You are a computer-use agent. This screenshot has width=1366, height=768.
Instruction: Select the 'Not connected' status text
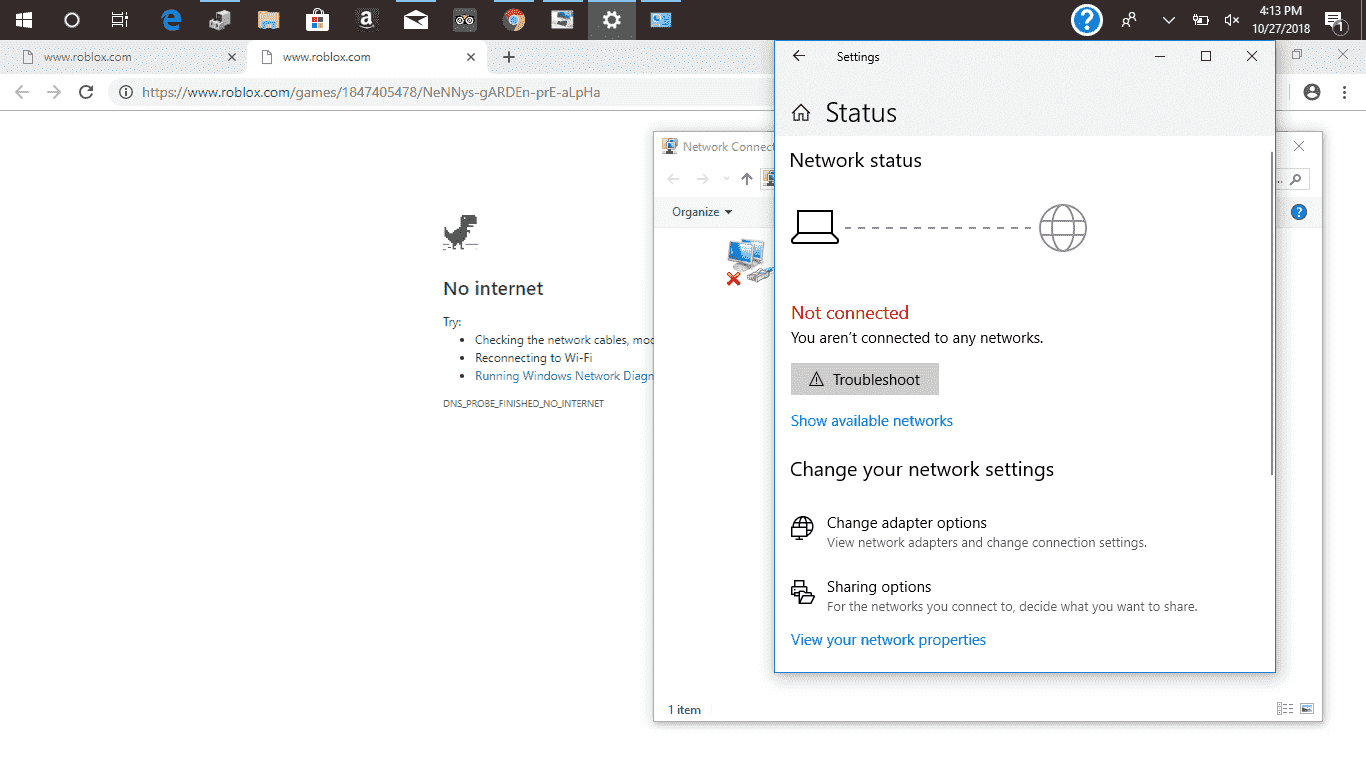pos(850,313)
